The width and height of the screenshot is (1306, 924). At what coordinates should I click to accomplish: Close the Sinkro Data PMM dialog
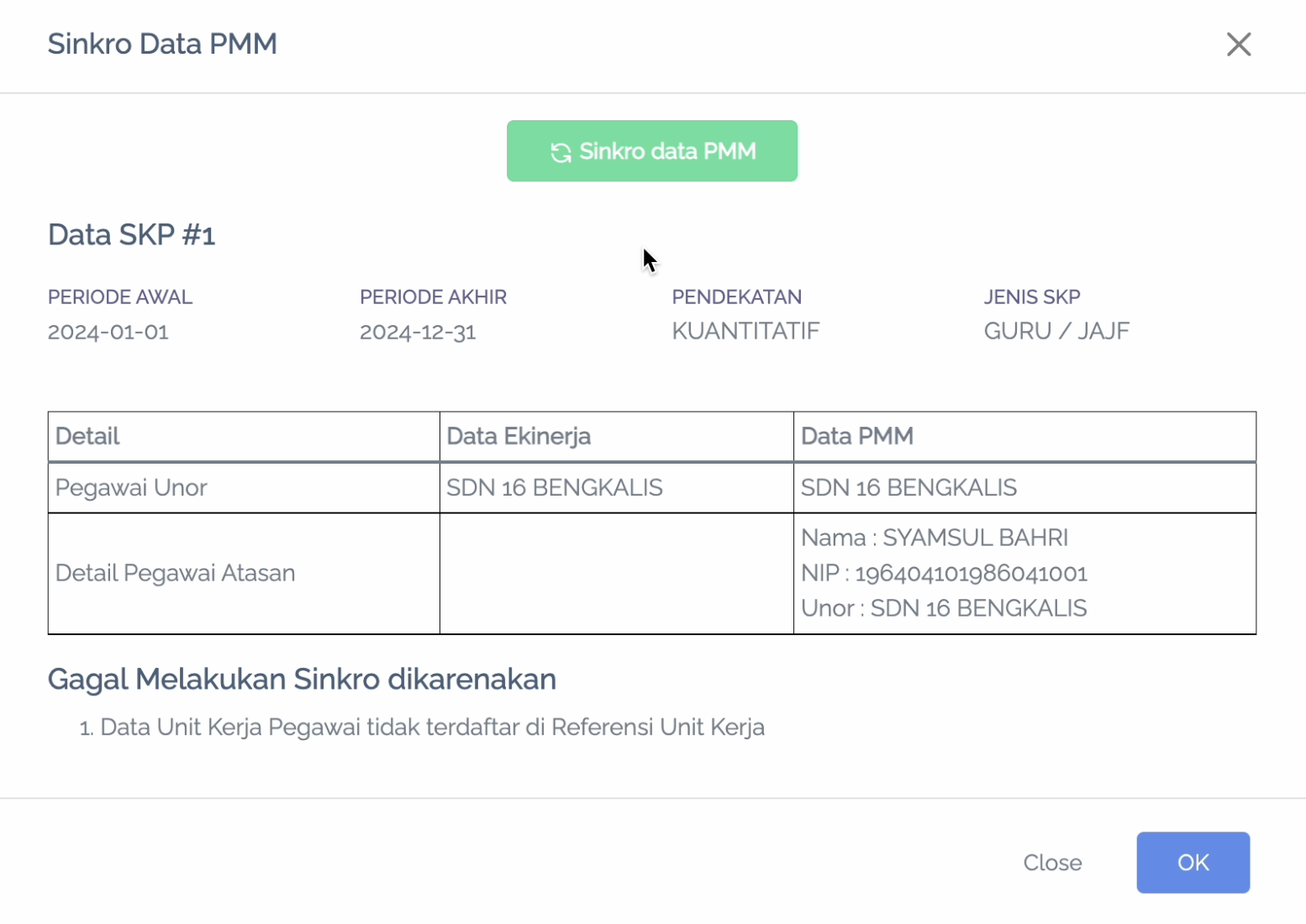tap(1238, 45)
